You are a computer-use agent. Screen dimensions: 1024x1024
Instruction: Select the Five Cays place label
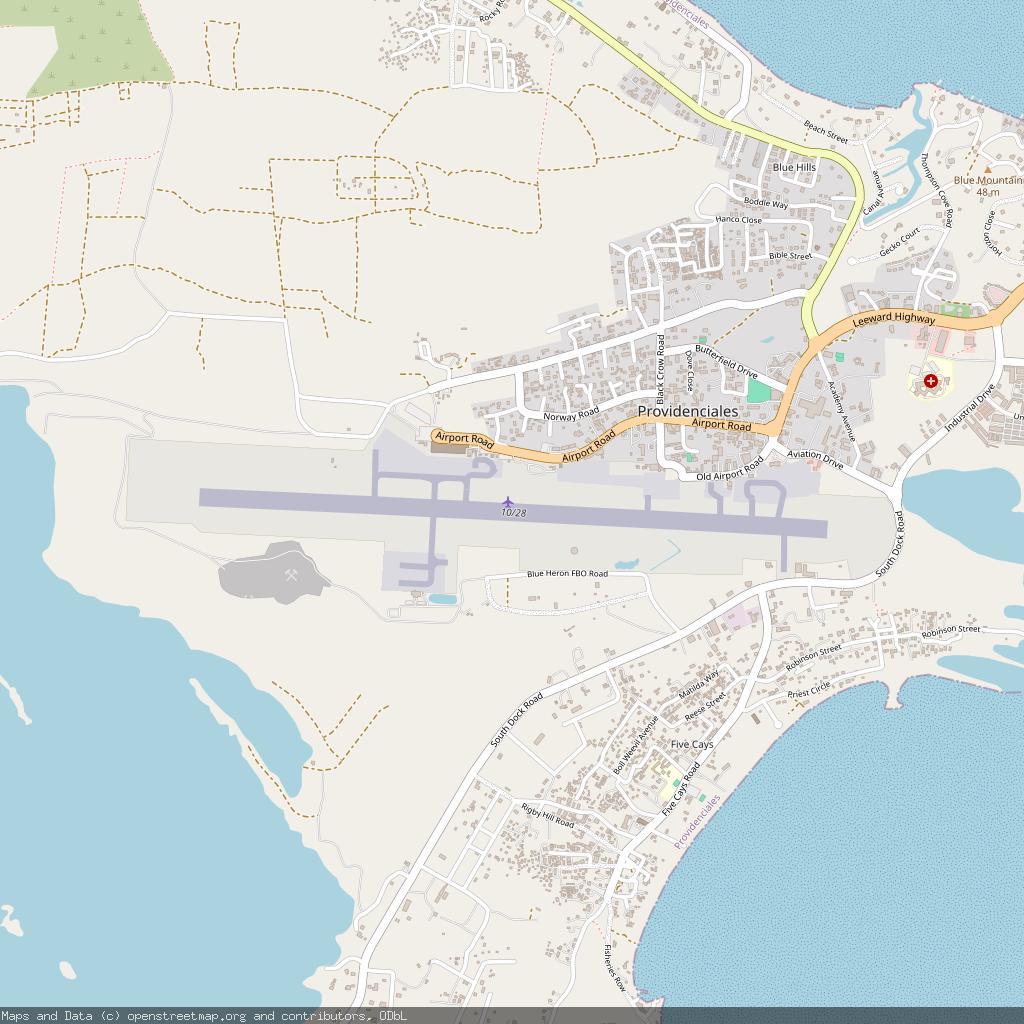[692, 745]
